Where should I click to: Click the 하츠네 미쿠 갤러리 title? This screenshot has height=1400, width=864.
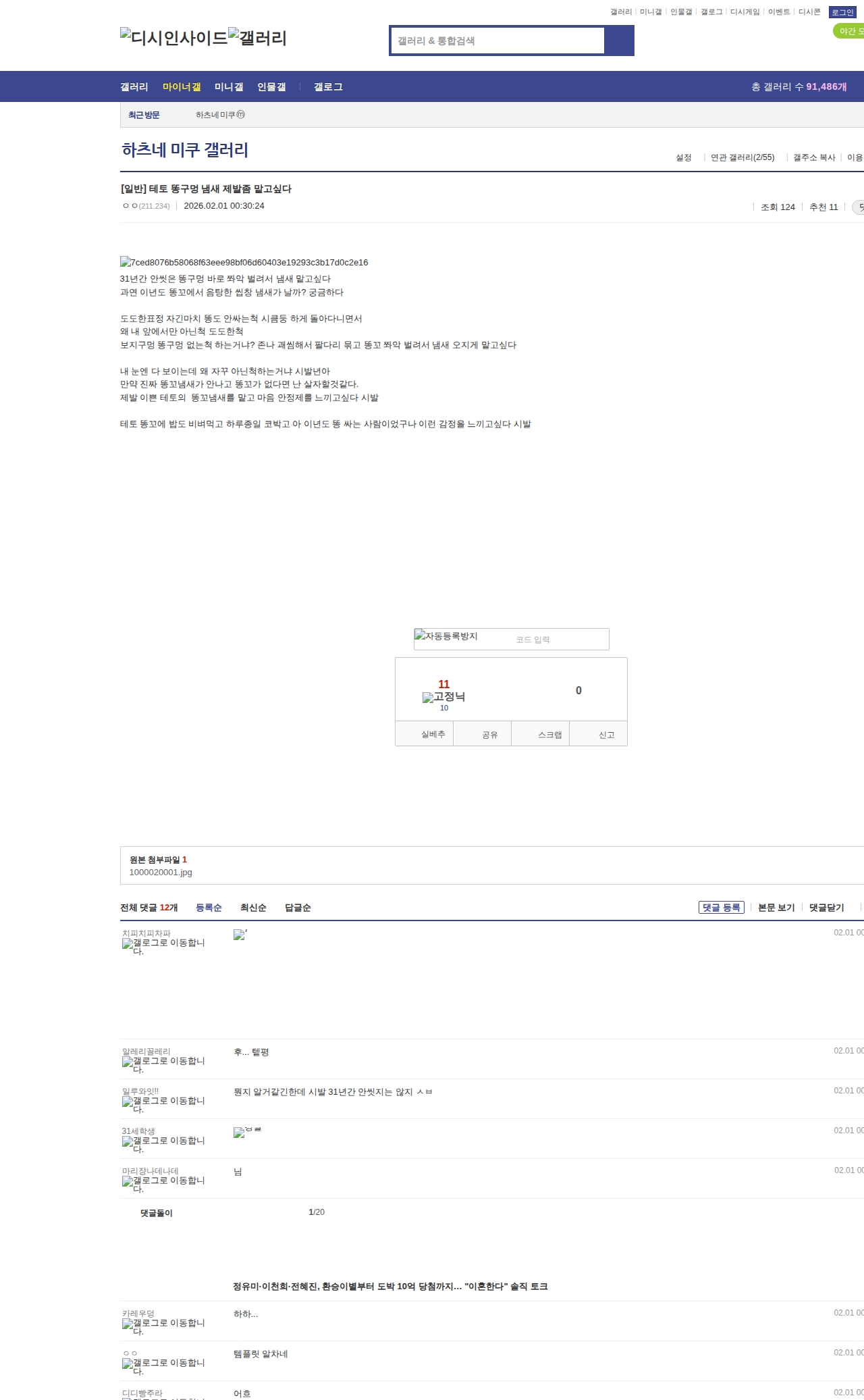[x=185, y=150]
